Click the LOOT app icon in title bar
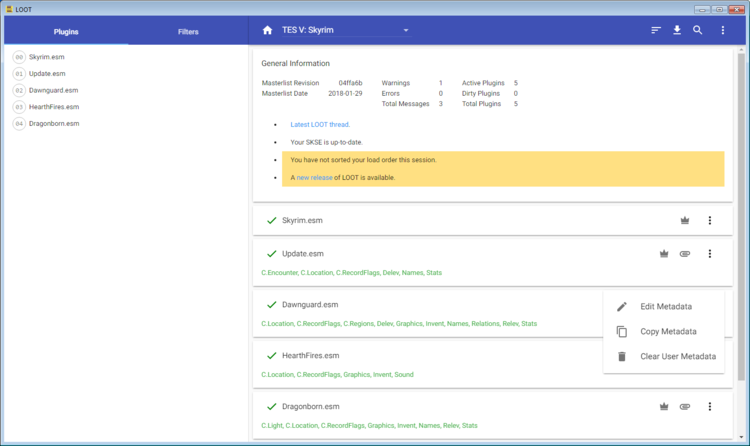This screenshot has height=446, width=750. click(x=9, y=9)
